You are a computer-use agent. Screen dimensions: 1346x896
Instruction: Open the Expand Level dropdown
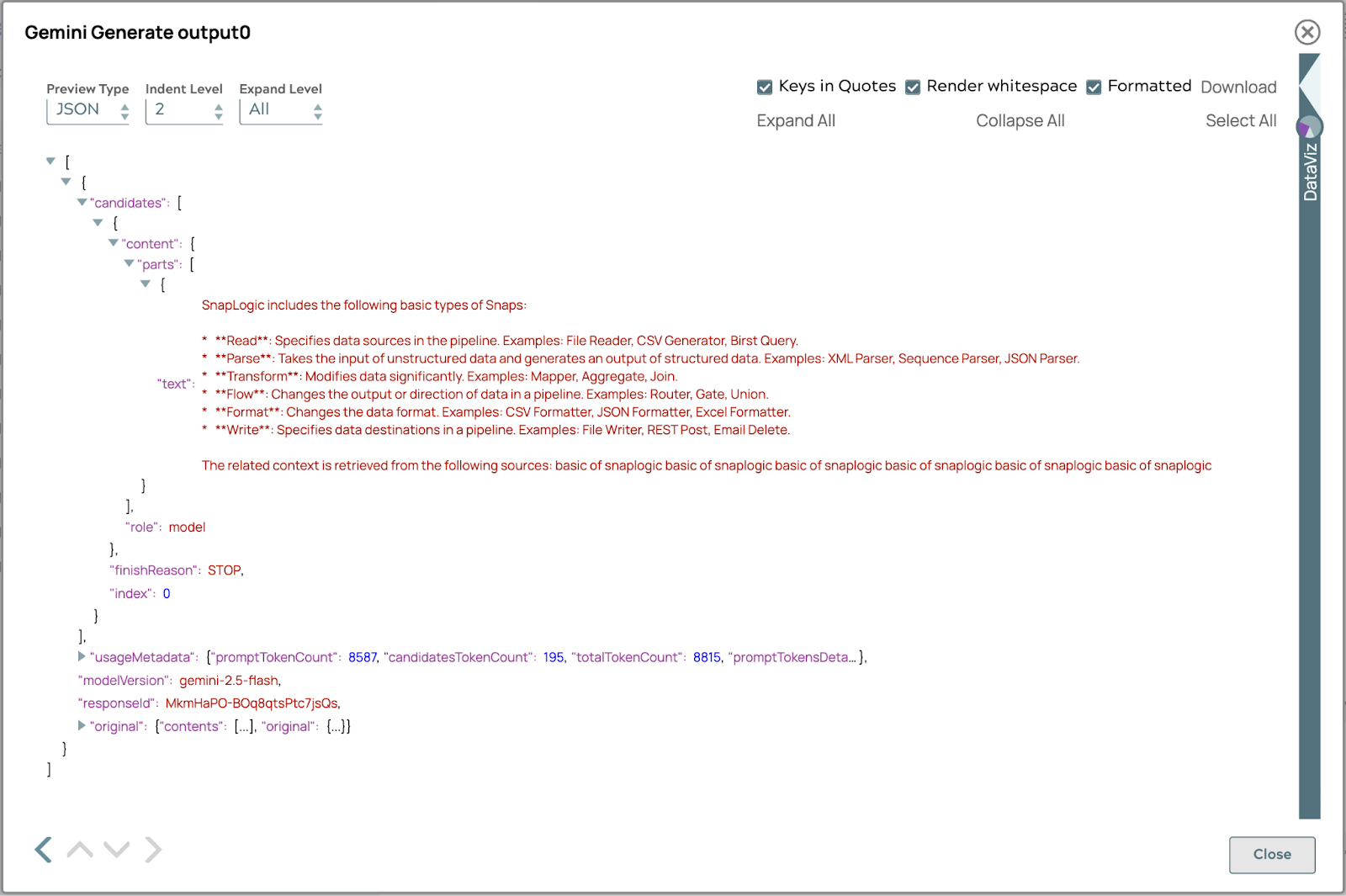pyautogui.click(x=281, y=110)
